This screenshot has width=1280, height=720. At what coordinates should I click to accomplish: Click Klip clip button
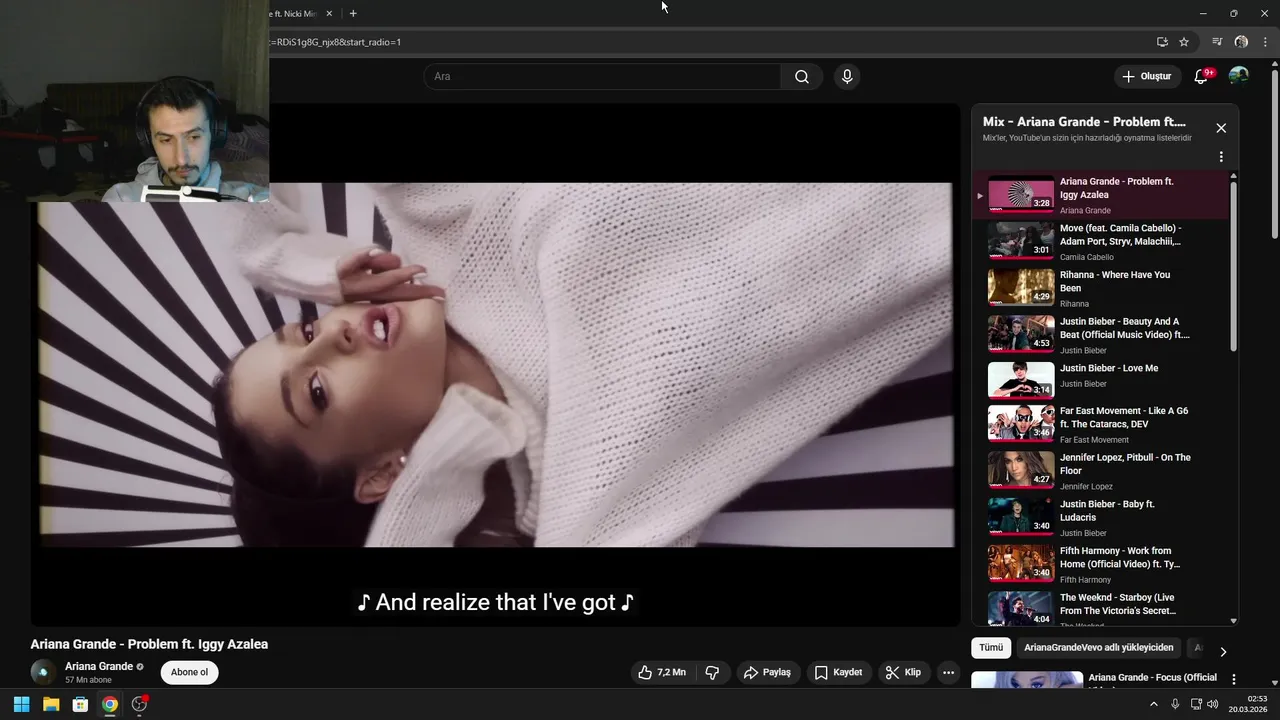pyautogui.click(x=904, y=673)
